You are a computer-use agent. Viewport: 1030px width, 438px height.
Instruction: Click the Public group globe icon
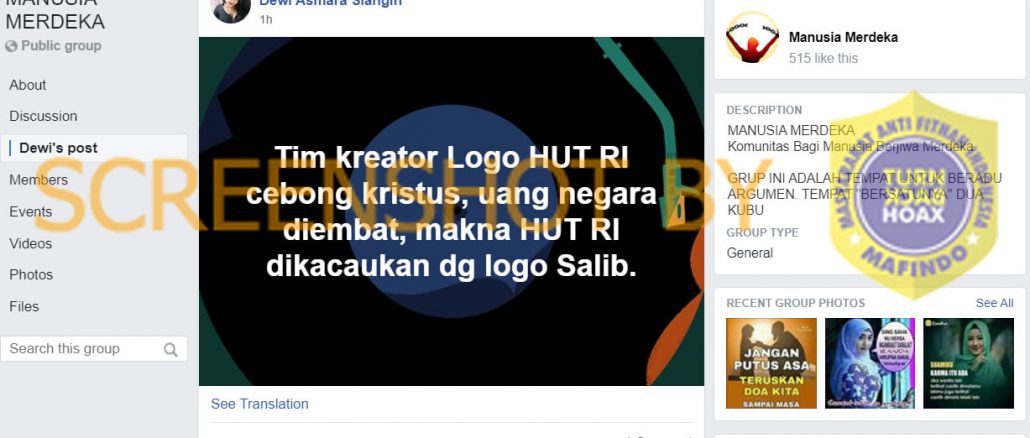pyautogui.click(x=11, y=46)
